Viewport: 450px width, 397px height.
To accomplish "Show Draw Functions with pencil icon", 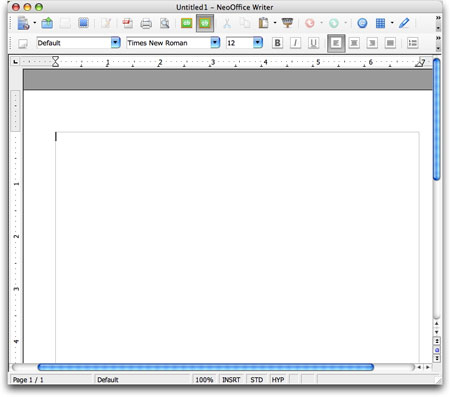I will (404, 23).
